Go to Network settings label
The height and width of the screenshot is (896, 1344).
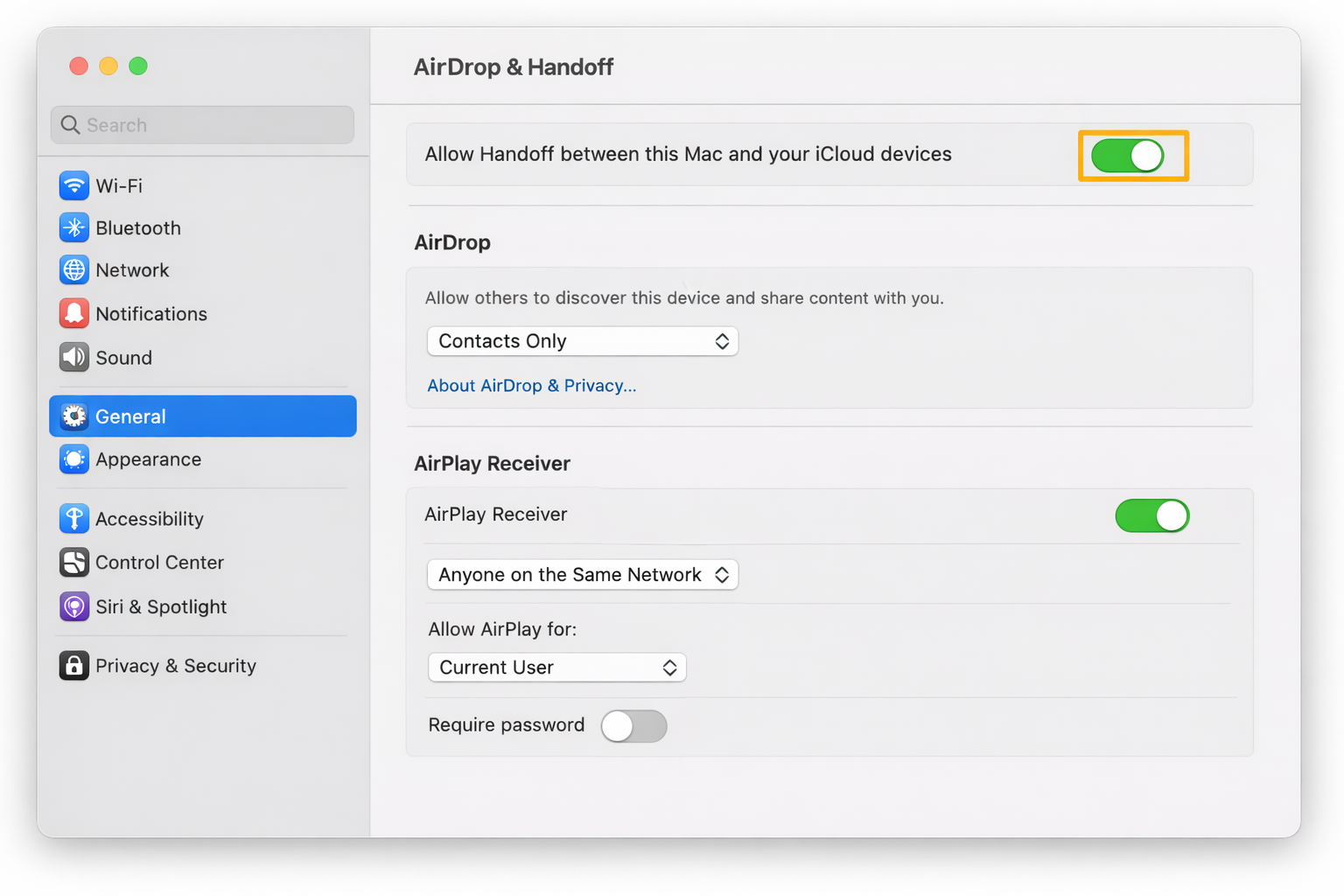pos(132,270)
